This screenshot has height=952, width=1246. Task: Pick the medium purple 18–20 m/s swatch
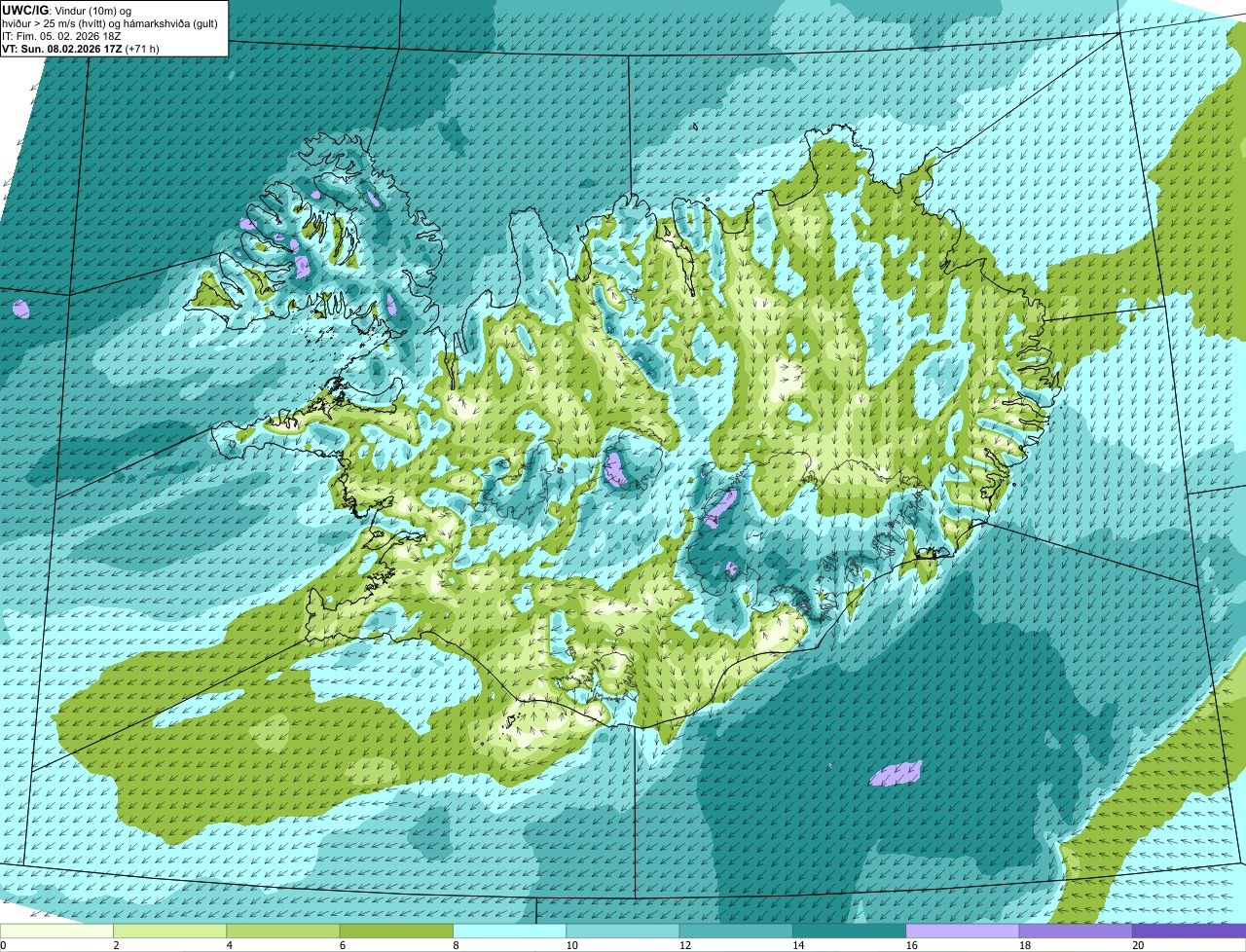[1076, 932]
